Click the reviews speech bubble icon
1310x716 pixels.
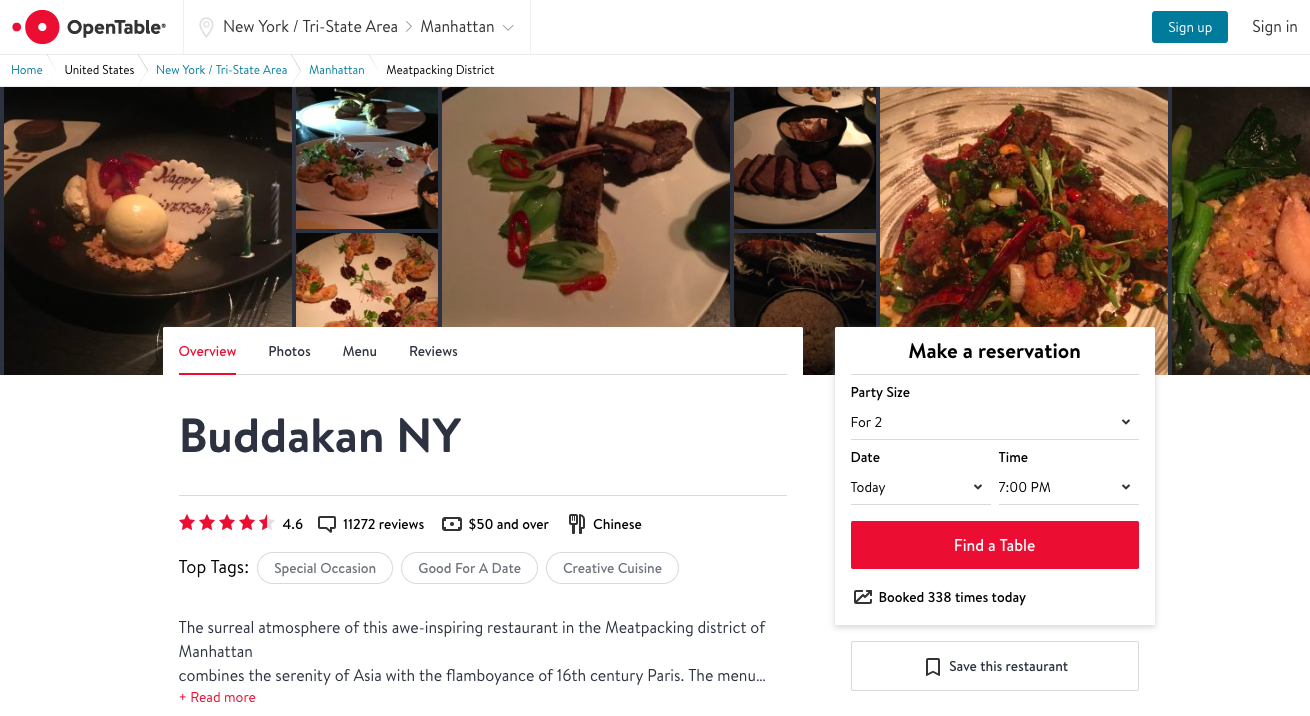click(327, 524)
